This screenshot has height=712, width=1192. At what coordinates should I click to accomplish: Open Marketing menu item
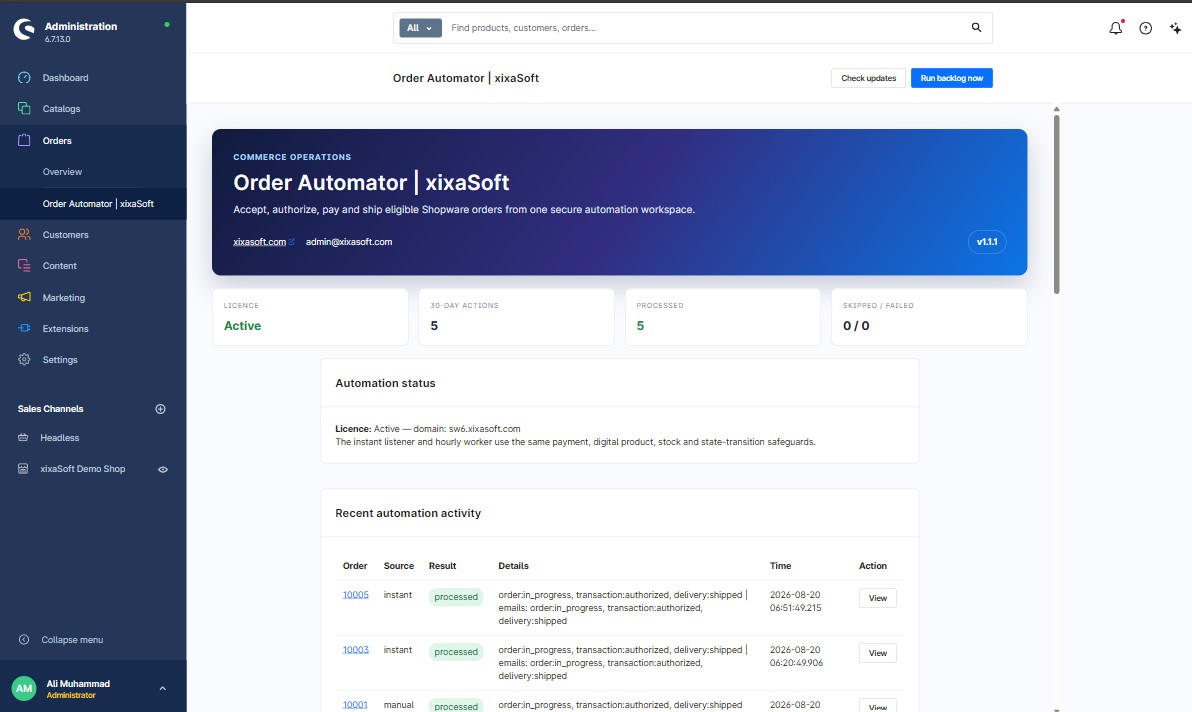tap(64, 298)
